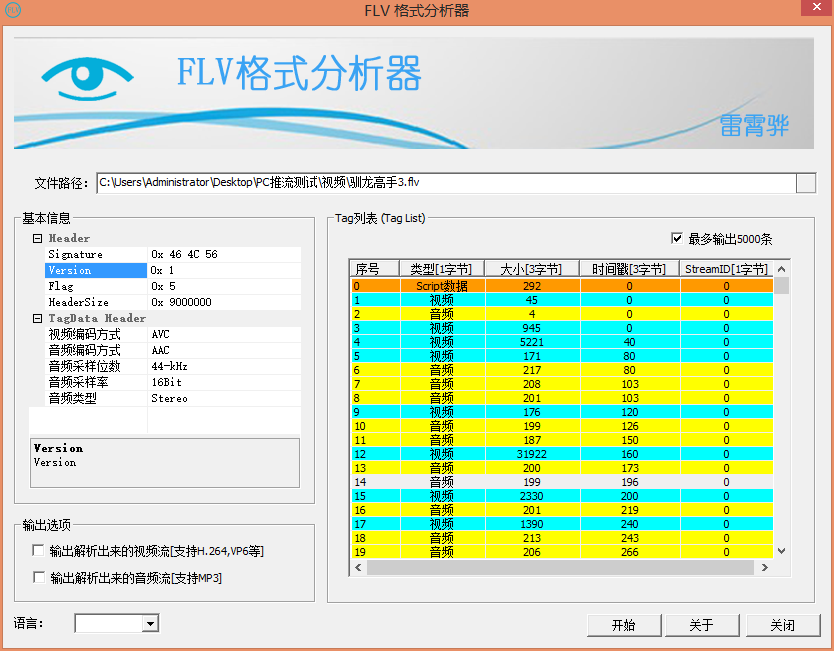
Task: Click the FLV app icon in title bar
Action: [x=12, y=10]
